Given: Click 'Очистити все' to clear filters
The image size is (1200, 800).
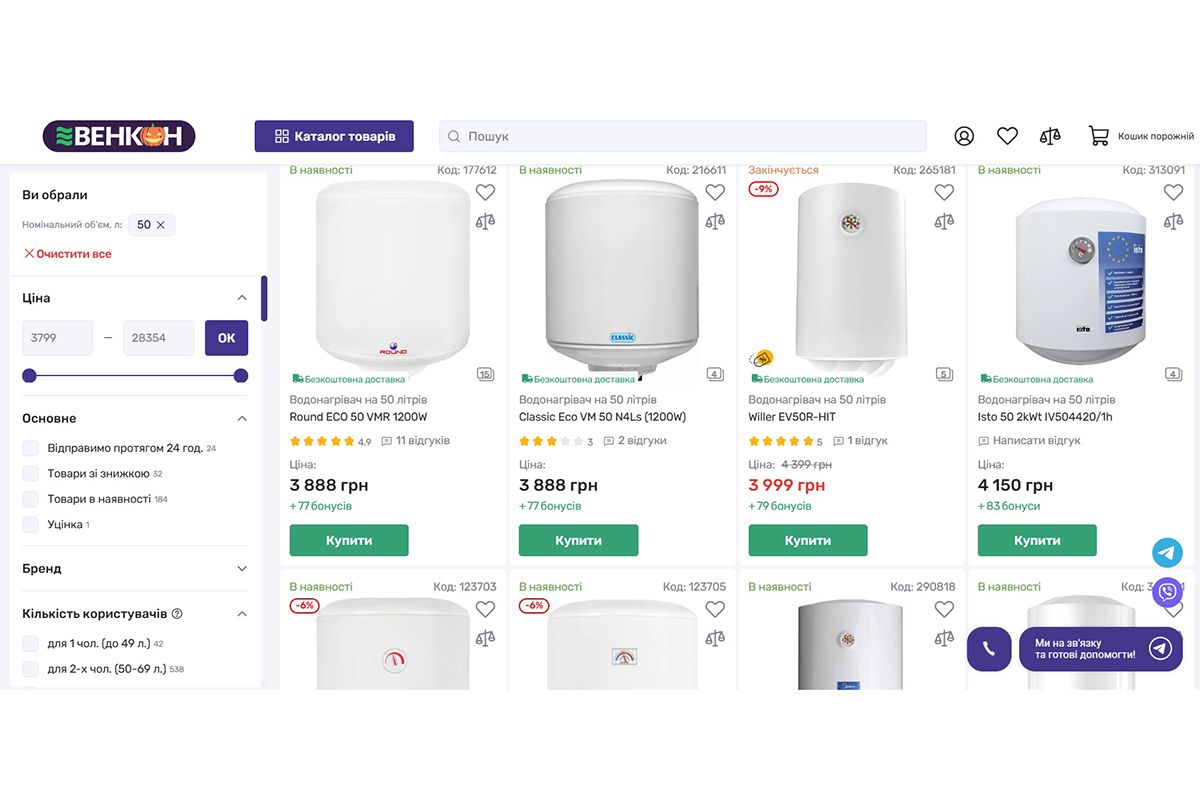Looking at the screenshot, I should click(x=68, y=254).
